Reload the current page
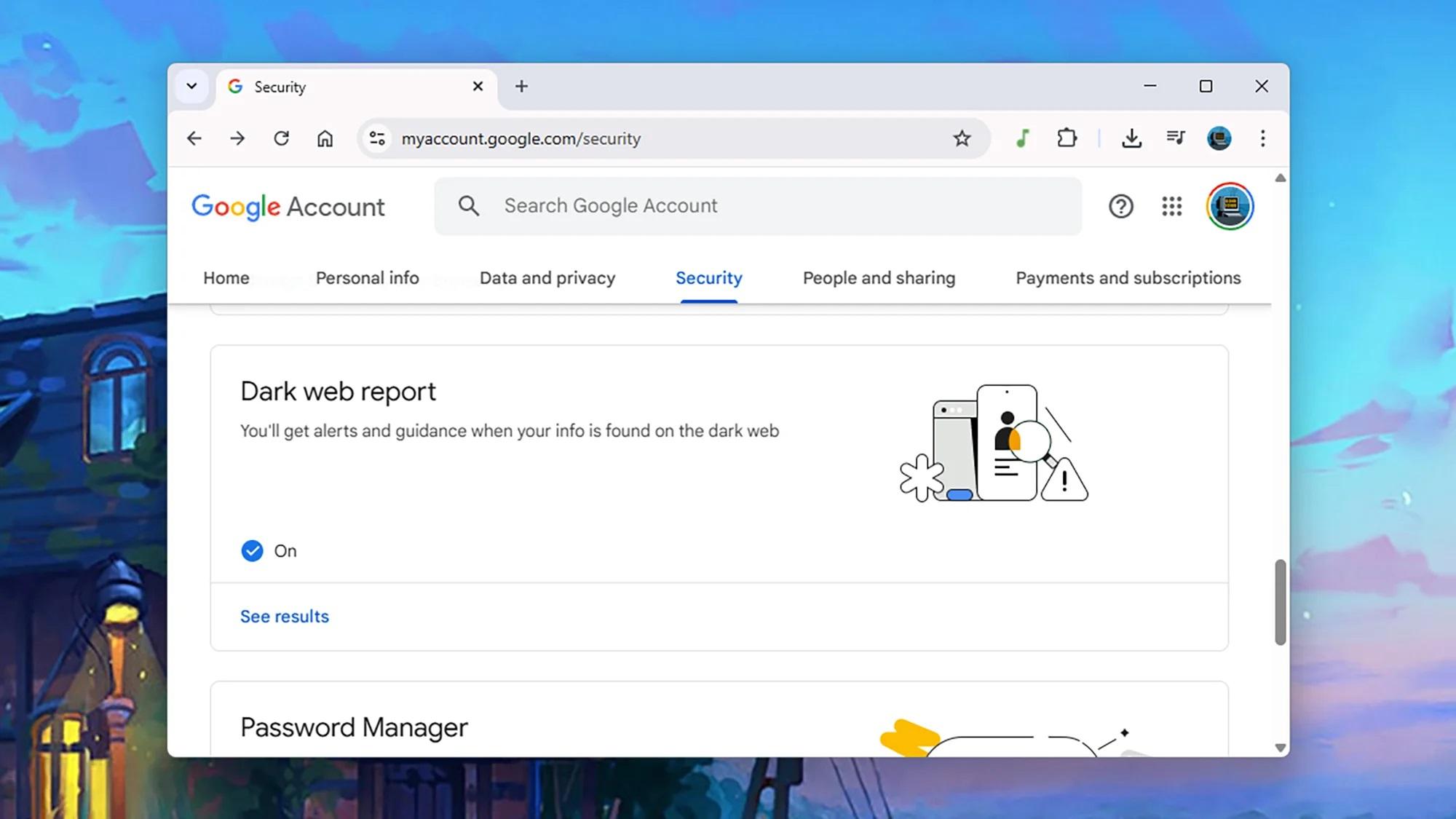Viewport: 1456px width, 819px height. click(281, 138)
